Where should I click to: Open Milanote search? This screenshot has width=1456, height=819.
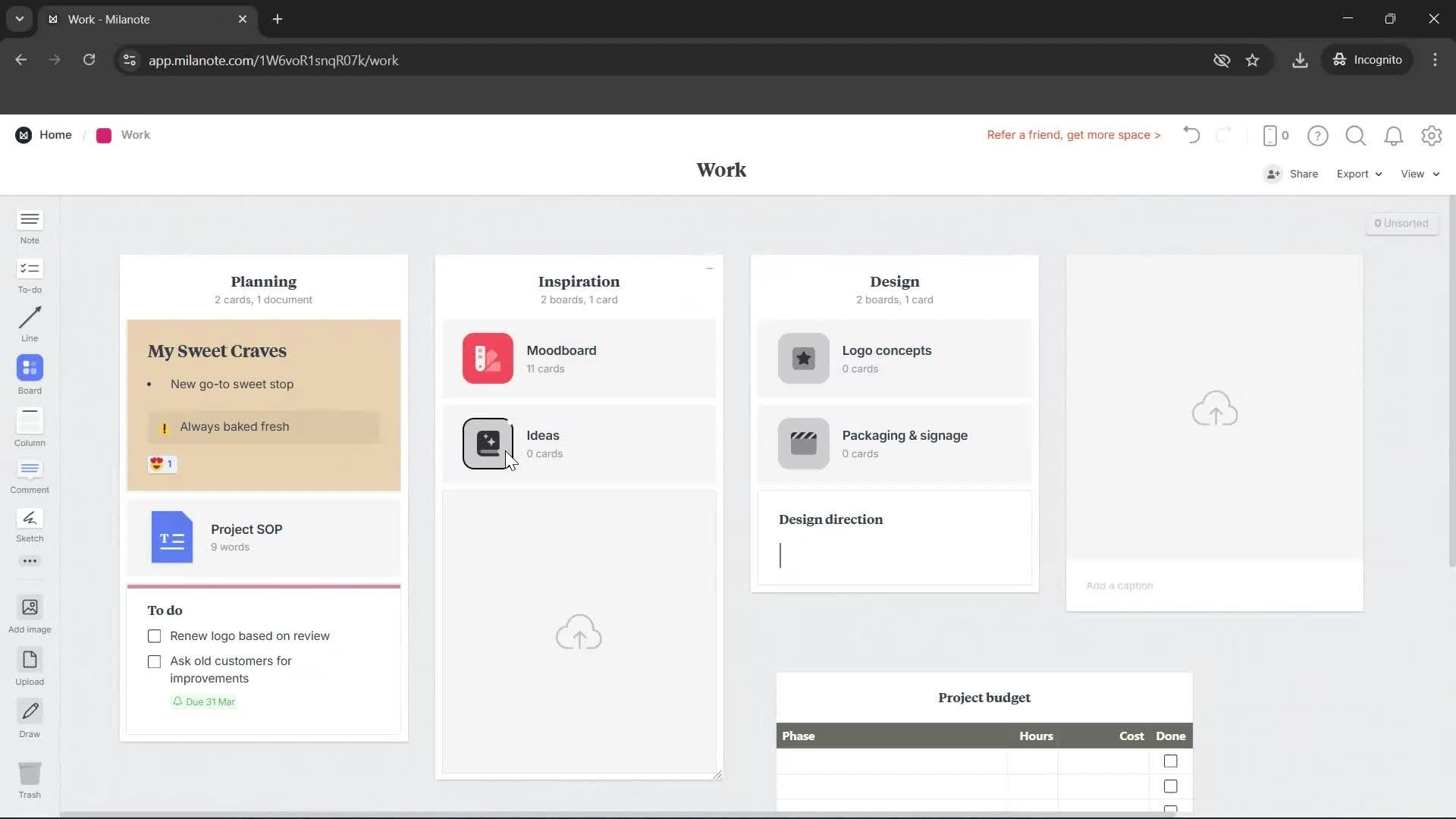1355,135
